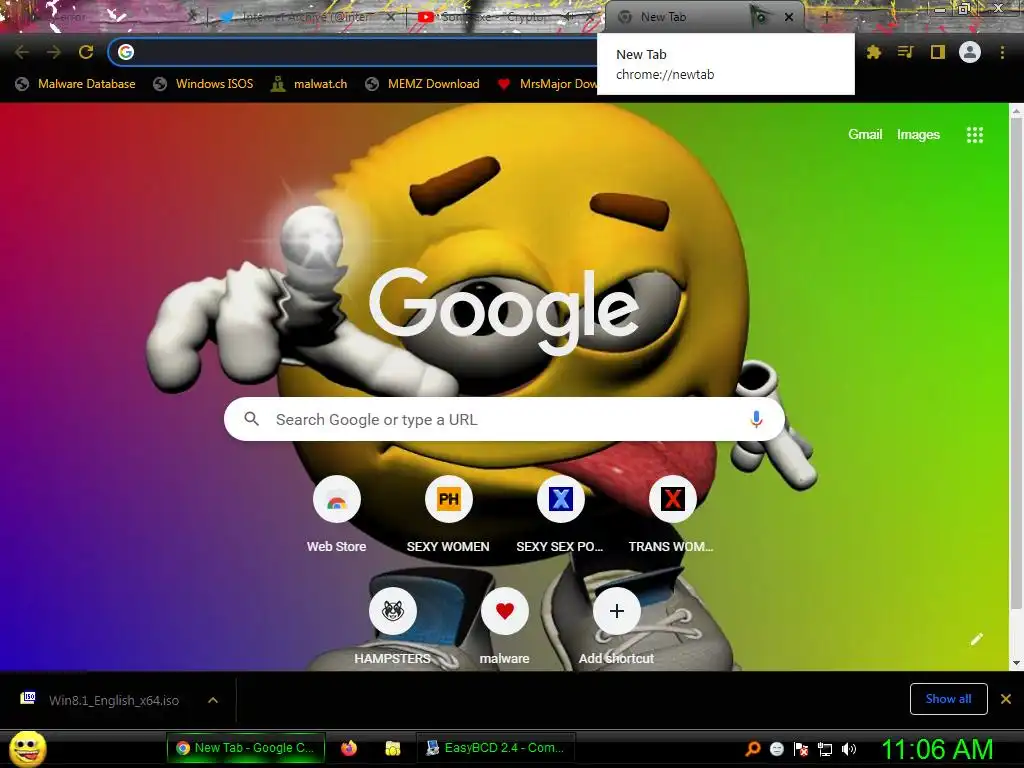
Task: Open the Chrome profile avatar
Action: point(970,52)
